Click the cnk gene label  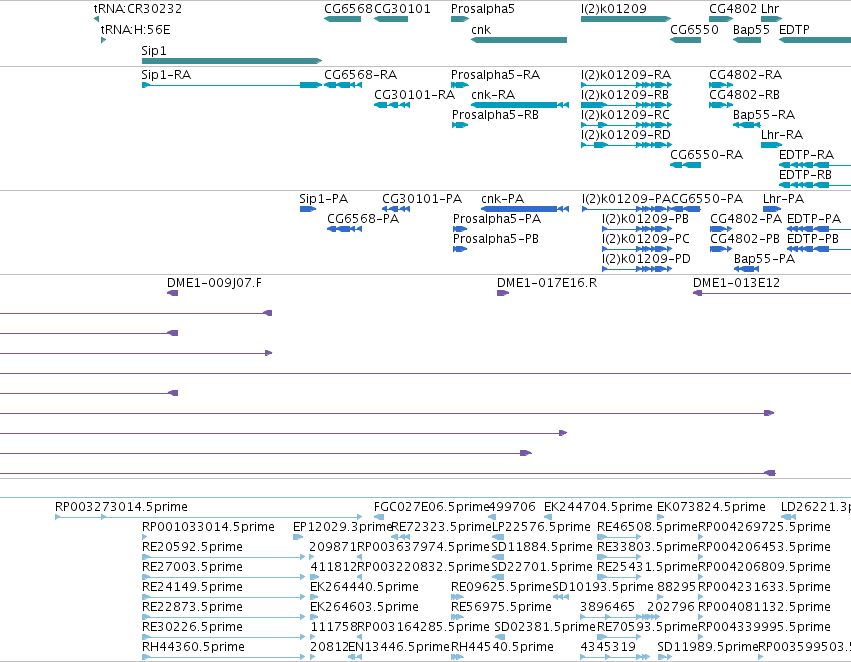point(481,30)
